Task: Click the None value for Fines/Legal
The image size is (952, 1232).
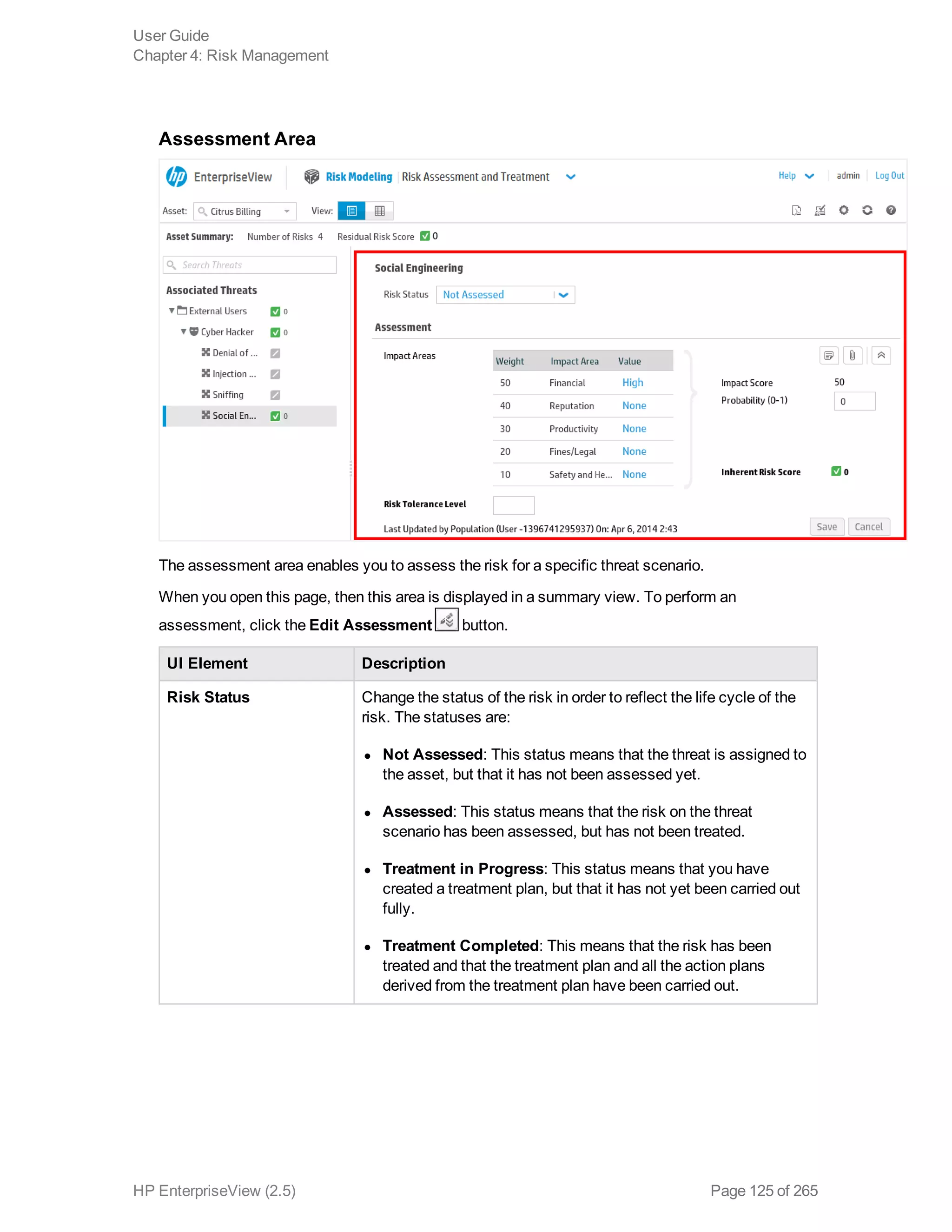Action: coord(634,451)
